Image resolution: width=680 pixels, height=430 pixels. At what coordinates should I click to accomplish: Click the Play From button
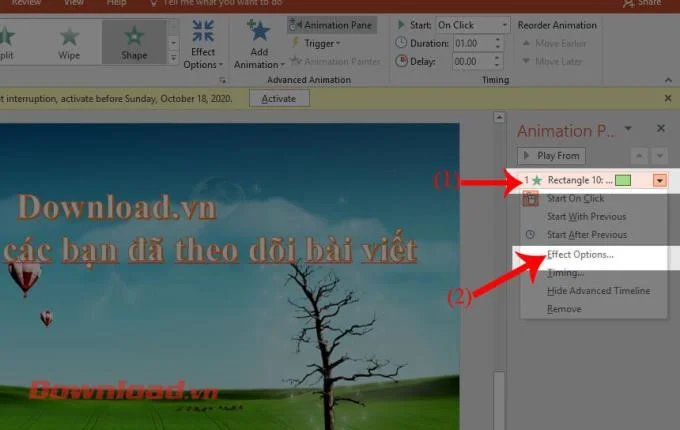click(551, 156)
